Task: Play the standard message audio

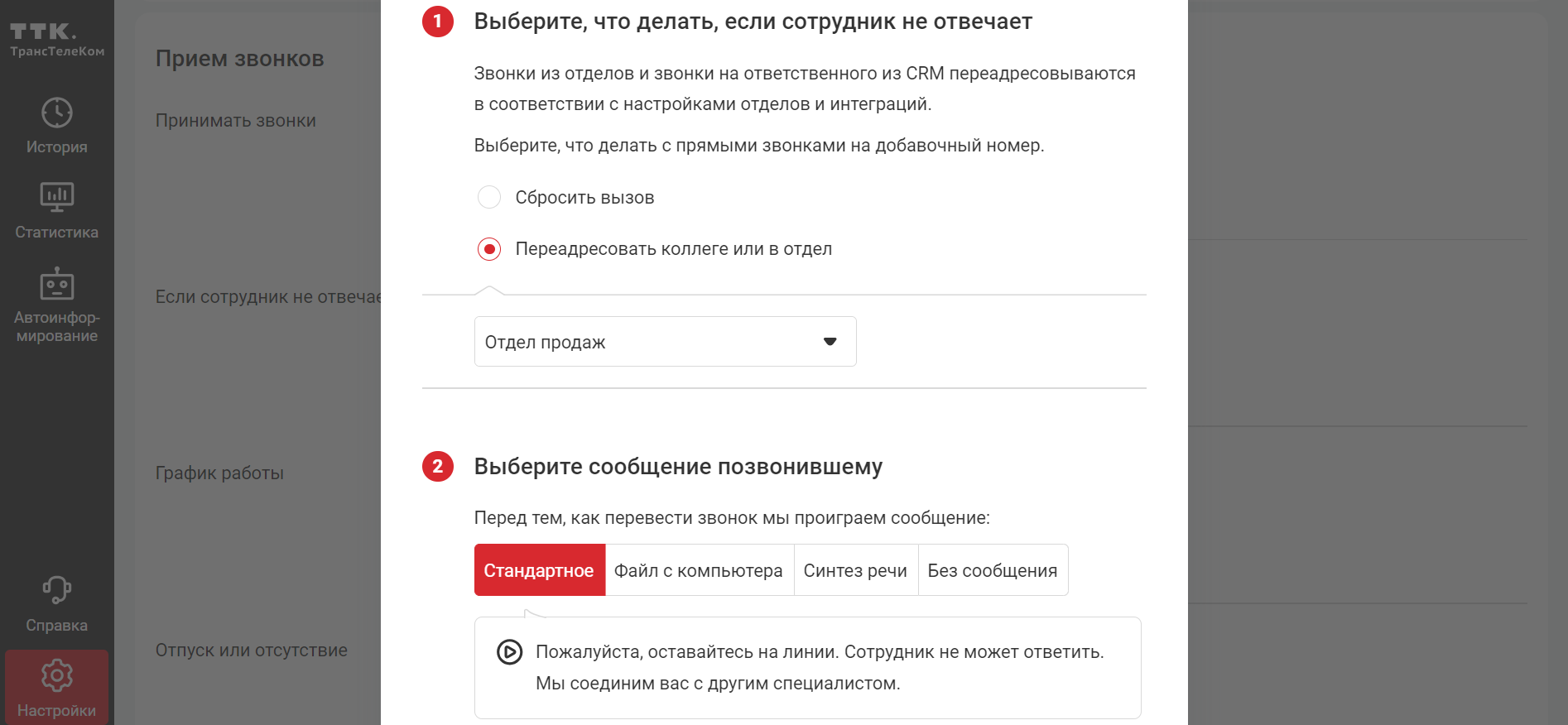Action: tap(509, 652)
